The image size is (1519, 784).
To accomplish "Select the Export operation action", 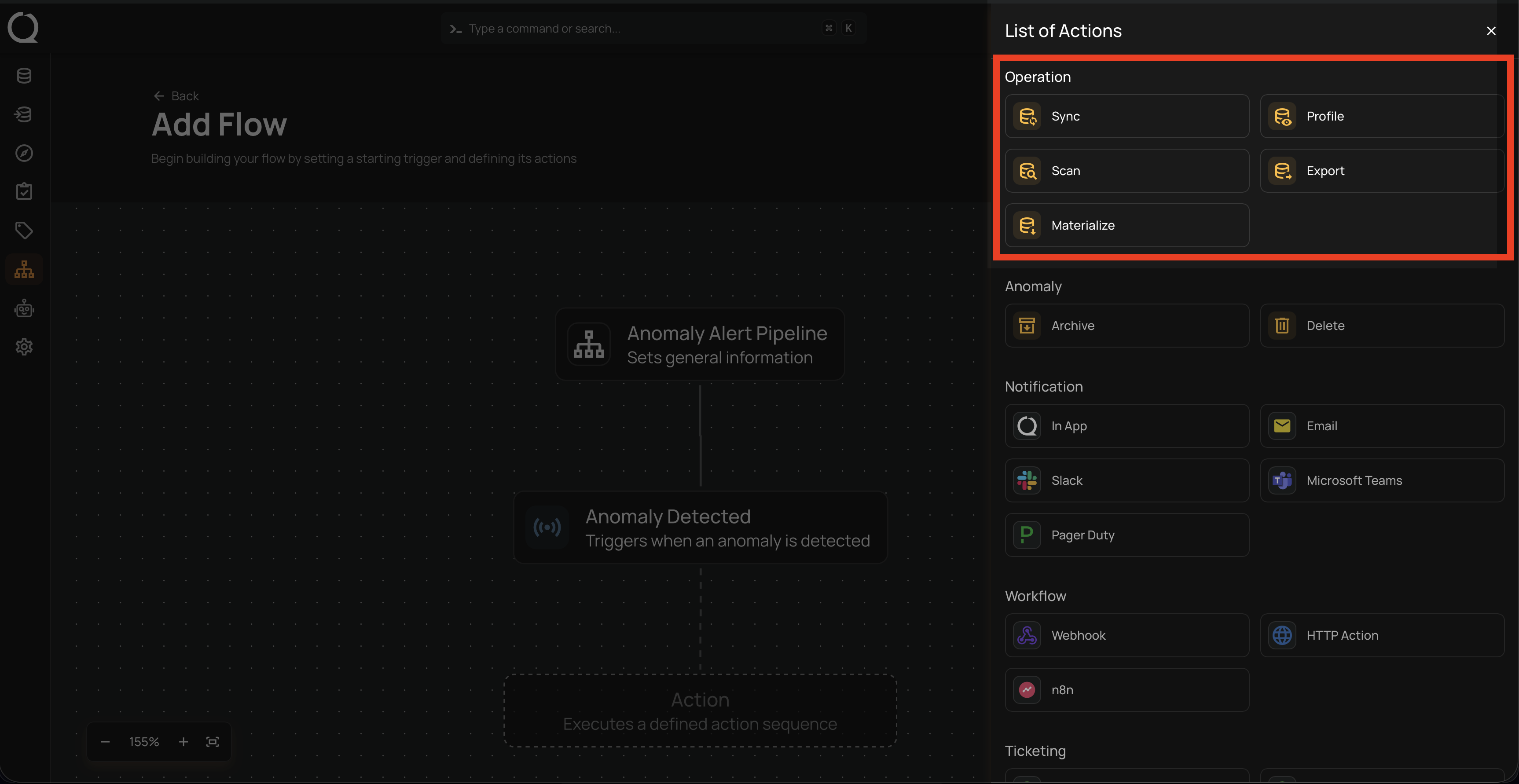I will 1381,171.
